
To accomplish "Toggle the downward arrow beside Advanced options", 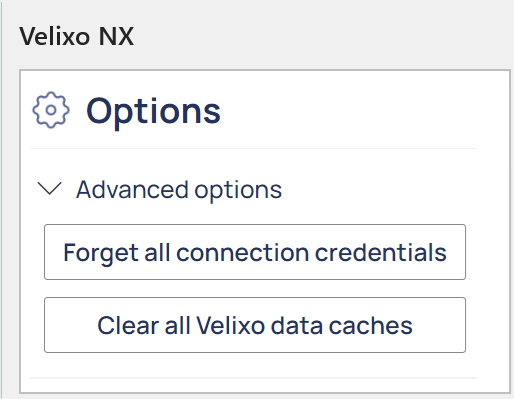I will (x=50, y=188).
